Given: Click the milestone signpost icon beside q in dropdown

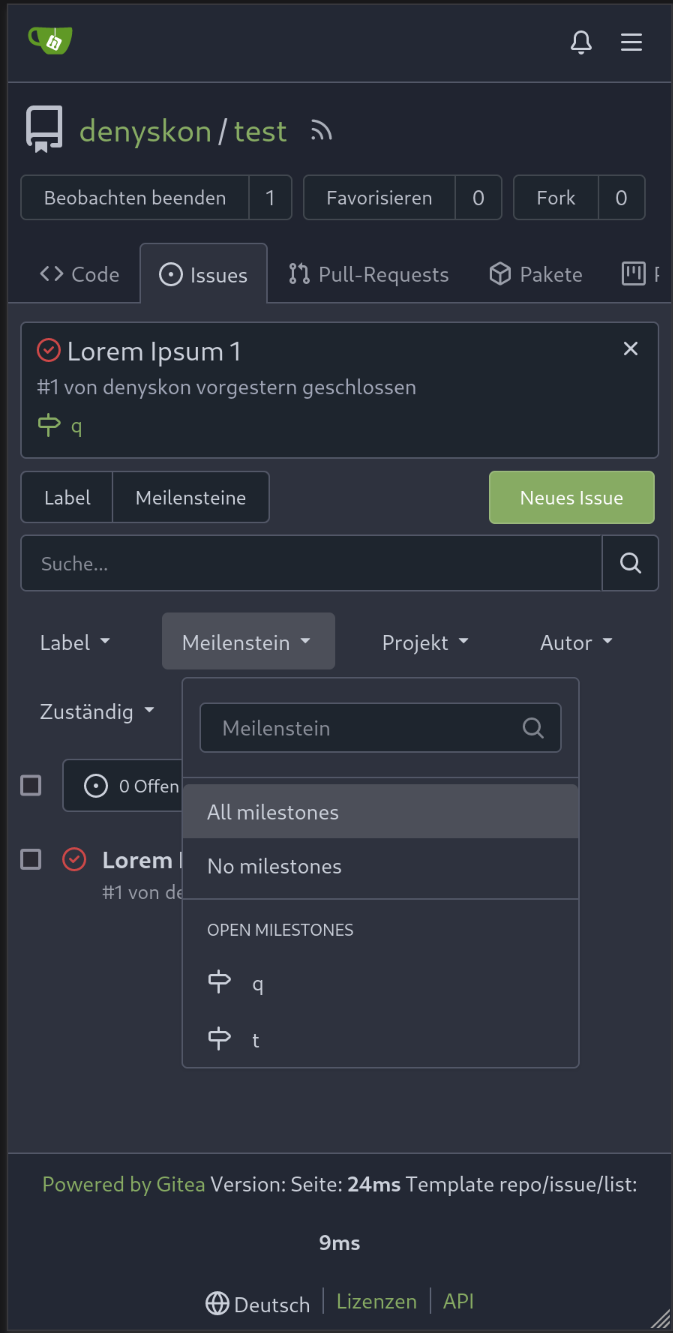Looking at the screenshot, I should pyautogui.click(x=220, y=983).
